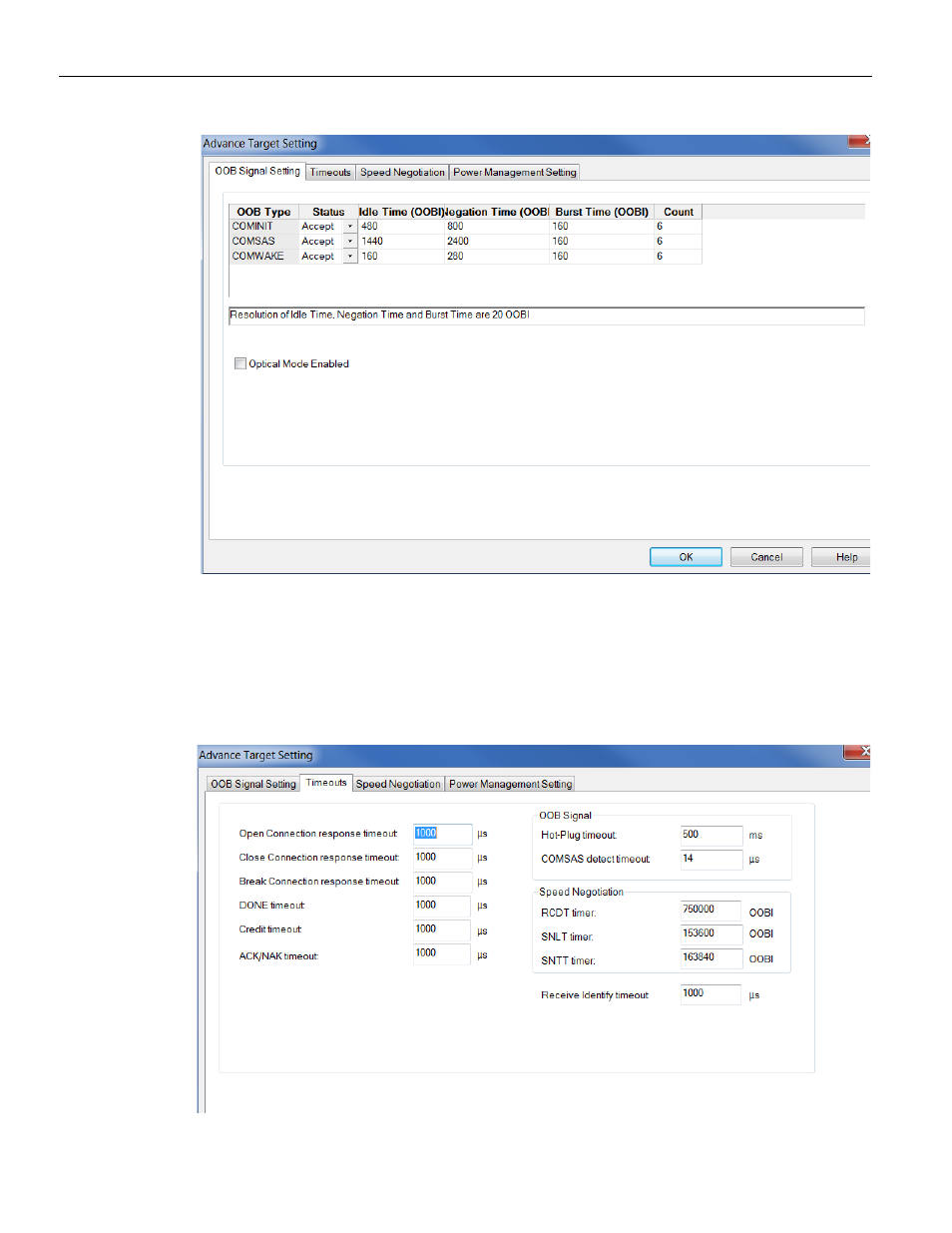The width and height of the screenshot is (952, 1233).
Task: Select the COMSAS Count cell
Action: pos(678,242)
